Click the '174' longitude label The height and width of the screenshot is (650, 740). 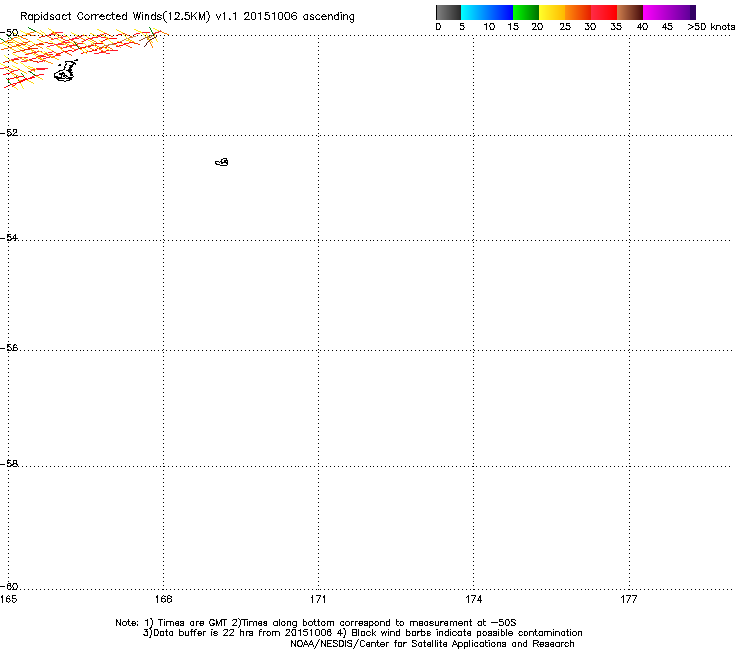click(473, 599)
